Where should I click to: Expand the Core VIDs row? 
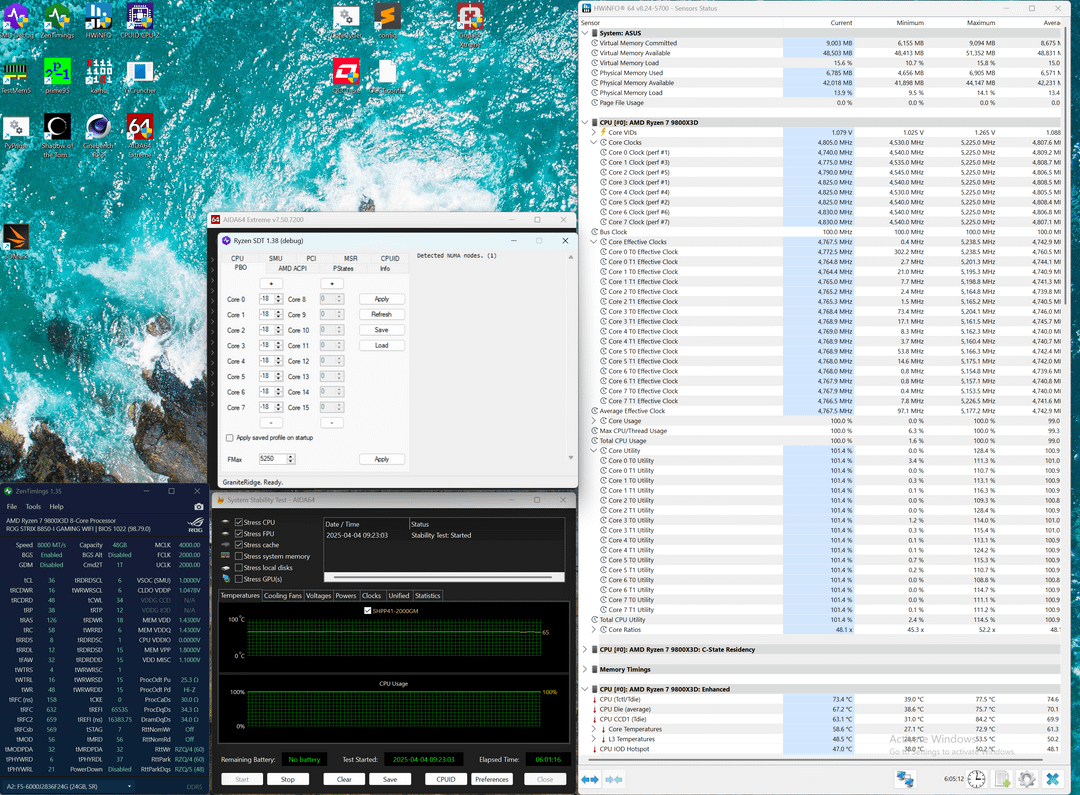594,132
